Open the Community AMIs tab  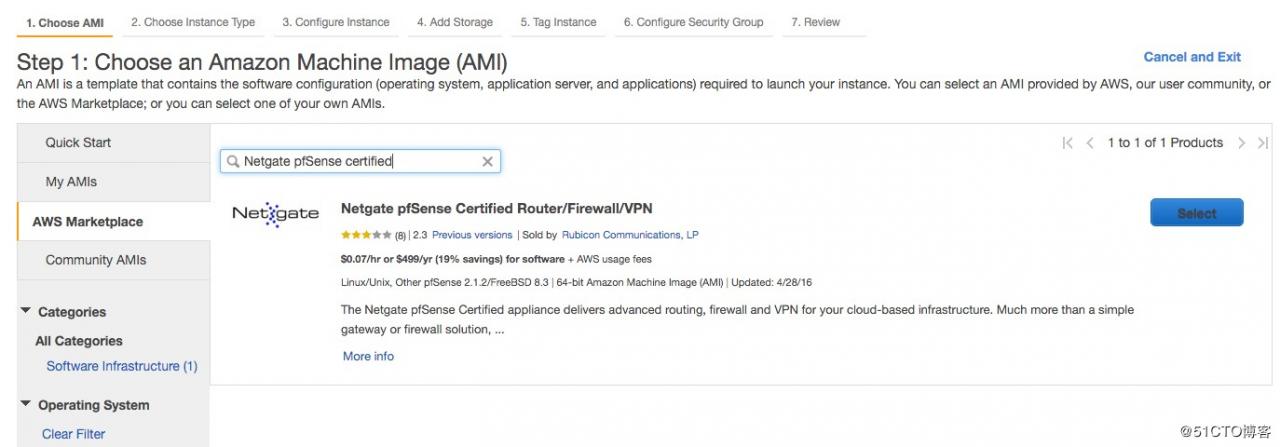click(x=96, y=260)
